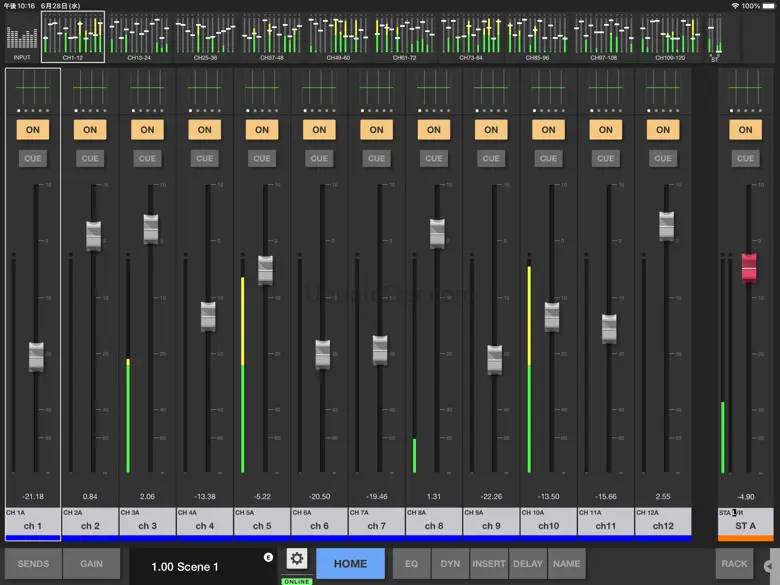780x585 pixels.
Task: Open the settings gear icon
Action: (296, 559)
